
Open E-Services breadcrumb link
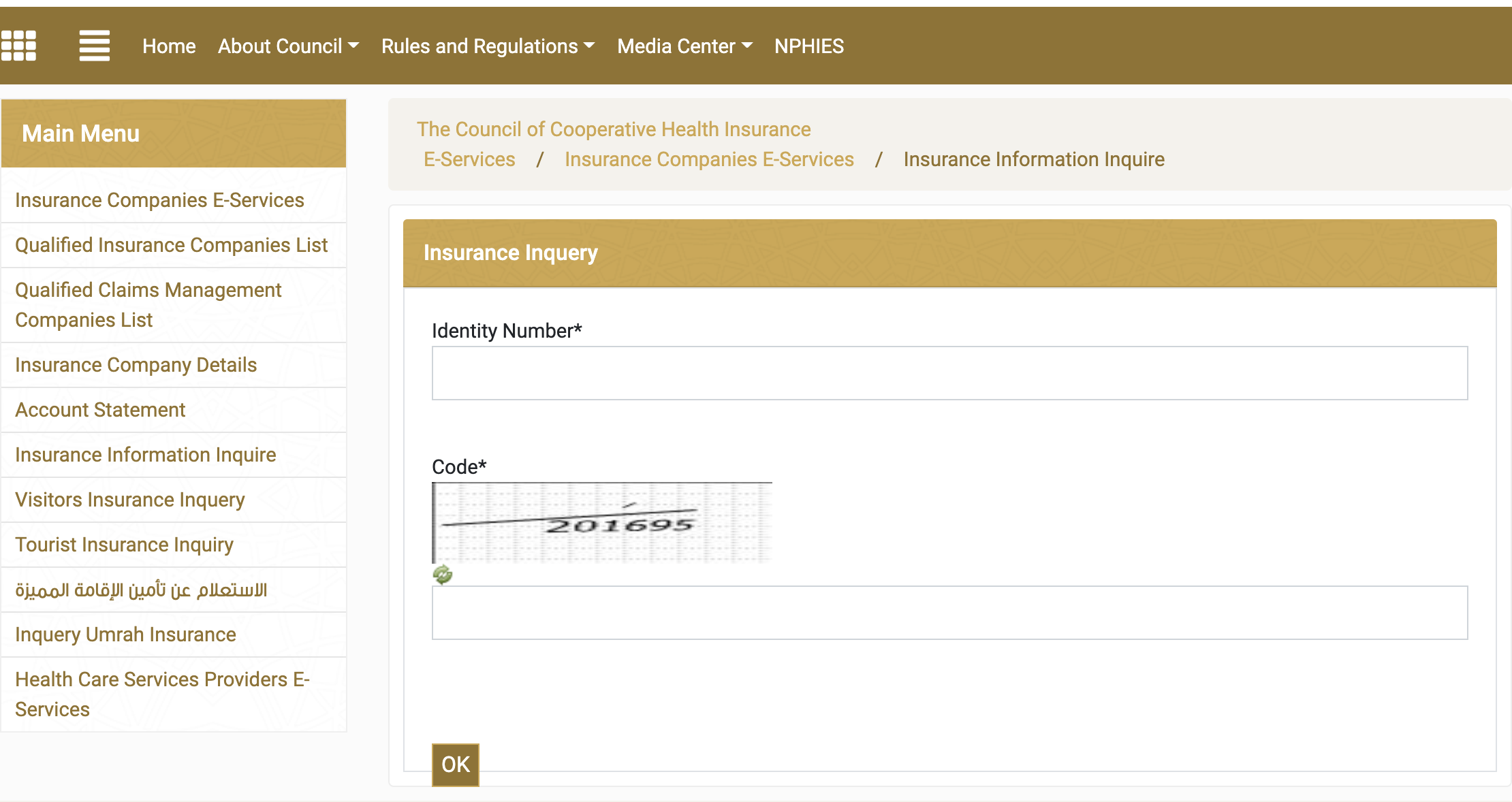[469, 159]
